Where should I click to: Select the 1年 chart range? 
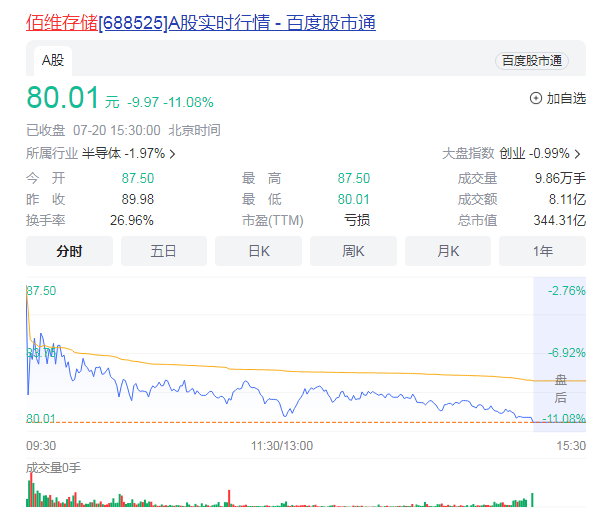tap(543, 251)
